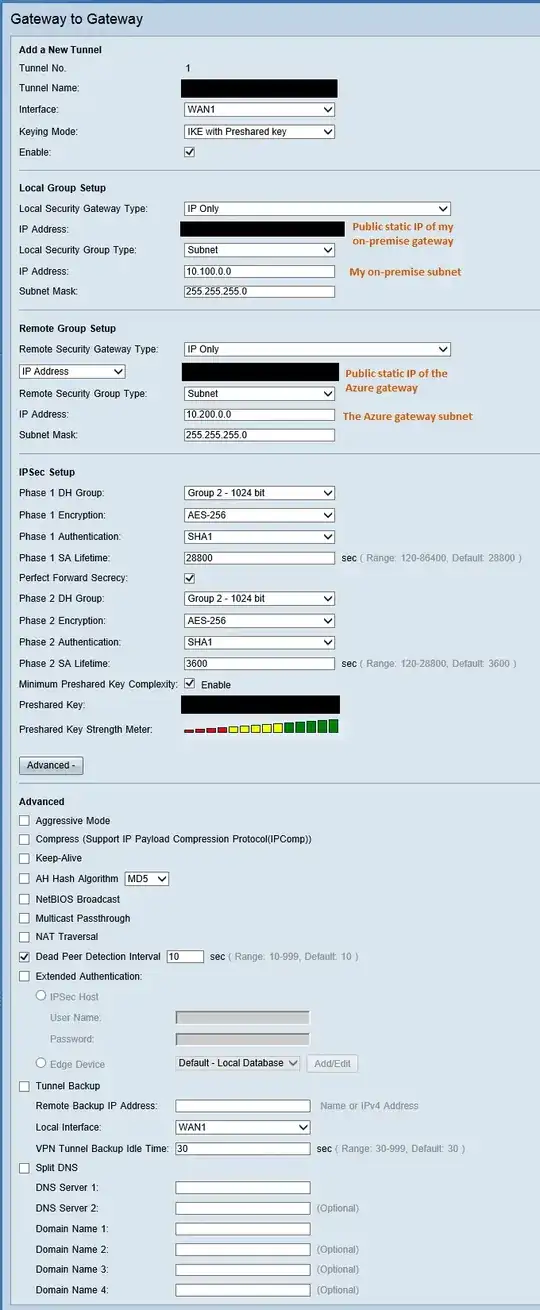Edit Dead Peer Detection Interval value

[x=185, y=957]
